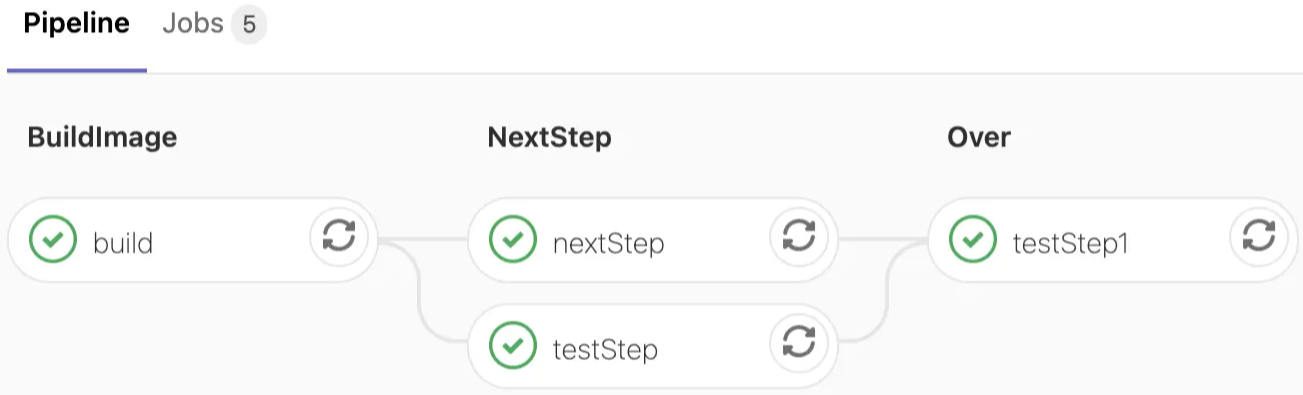Retry the testStep1 job
1303x395 pixels.
pyautogui.click(x=1258, y=239)
